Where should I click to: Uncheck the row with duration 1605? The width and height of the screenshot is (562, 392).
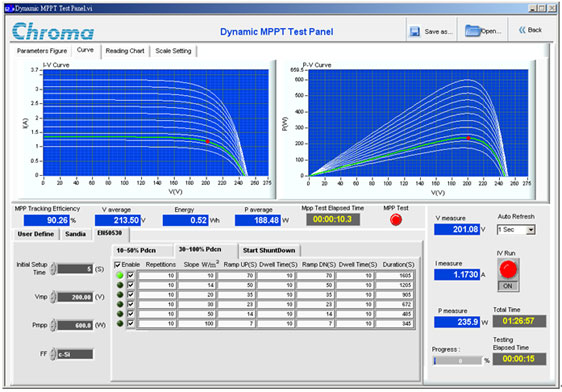point(130,275)
